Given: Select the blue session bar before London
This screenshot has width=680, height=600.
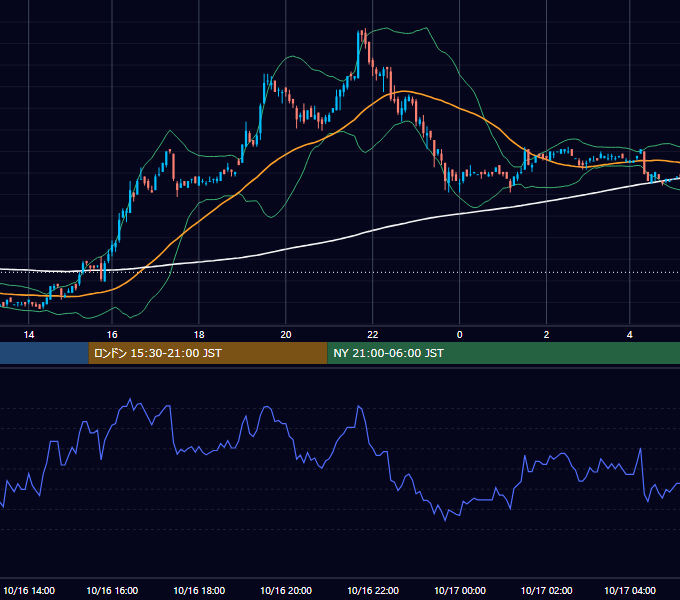Looking at the screenshot, I should [44, 353].
